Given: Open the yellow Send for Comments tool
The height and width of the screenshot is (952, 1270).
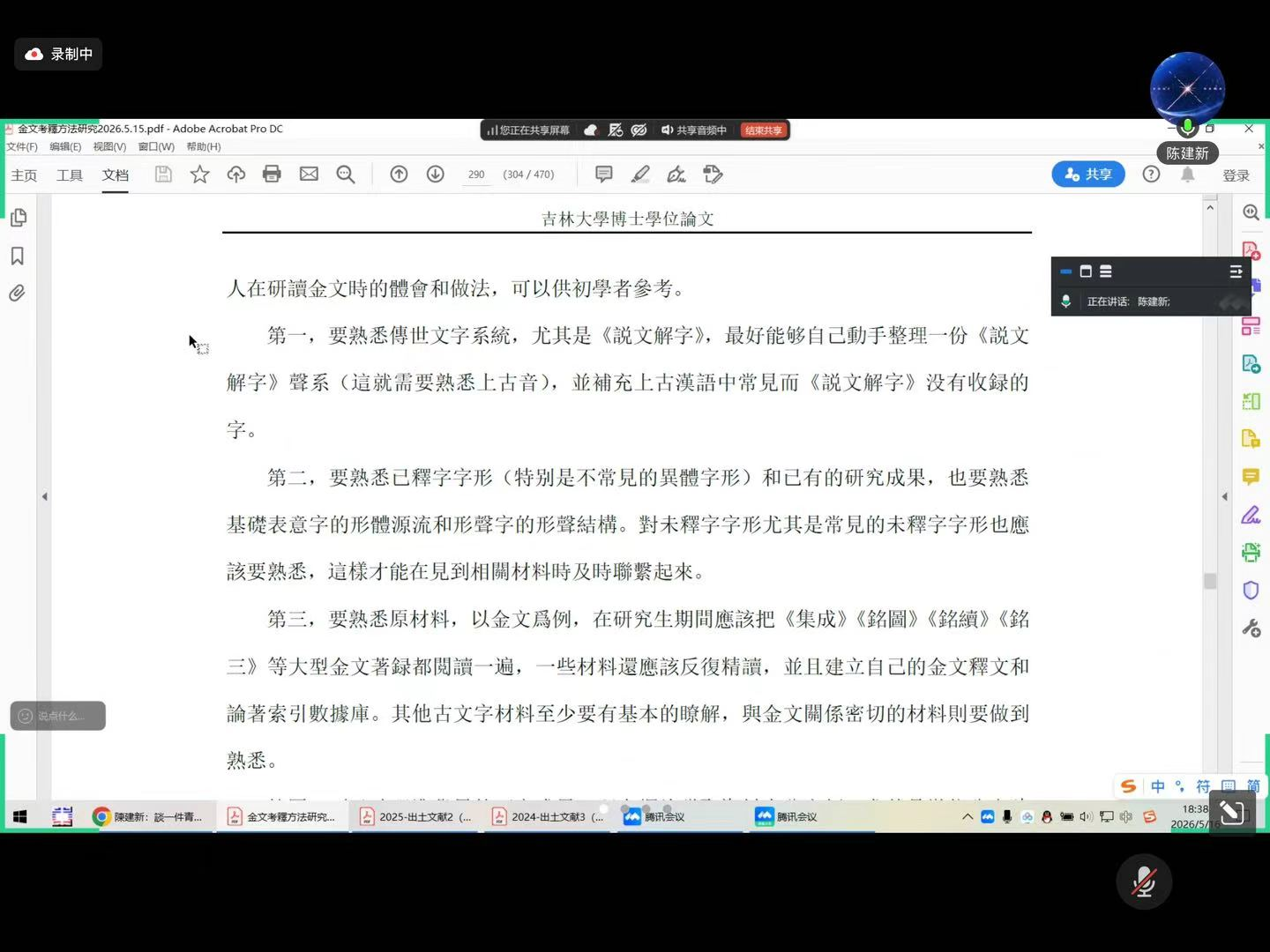Looking at the screenshot, I should (1251, 439).
